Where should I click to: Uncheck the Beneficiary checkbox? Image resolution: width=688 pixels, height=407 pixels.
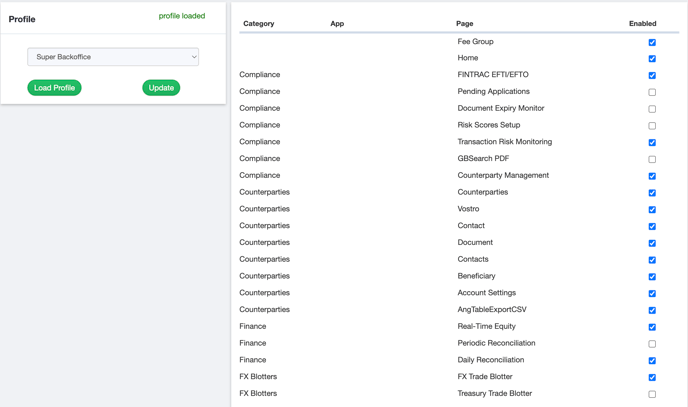652,277
